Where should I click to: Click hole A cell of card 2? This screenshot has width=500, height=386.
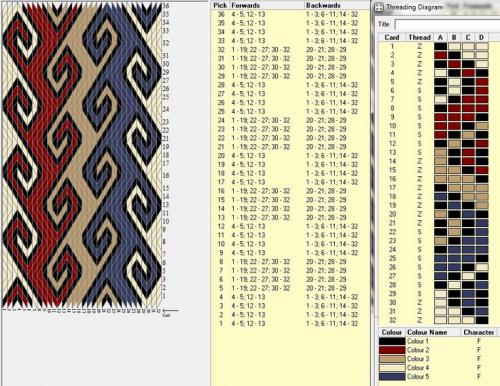click(440, 55)
